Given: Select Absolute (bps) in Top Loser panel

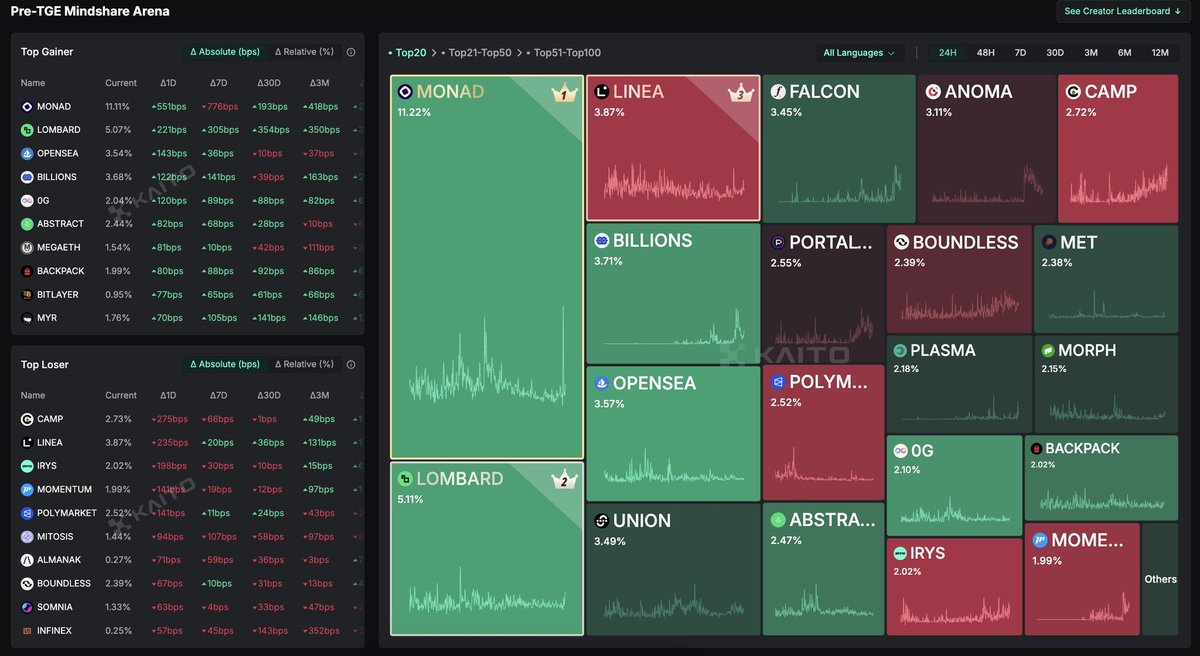Looking at the screenshot, I should (224, 365).
